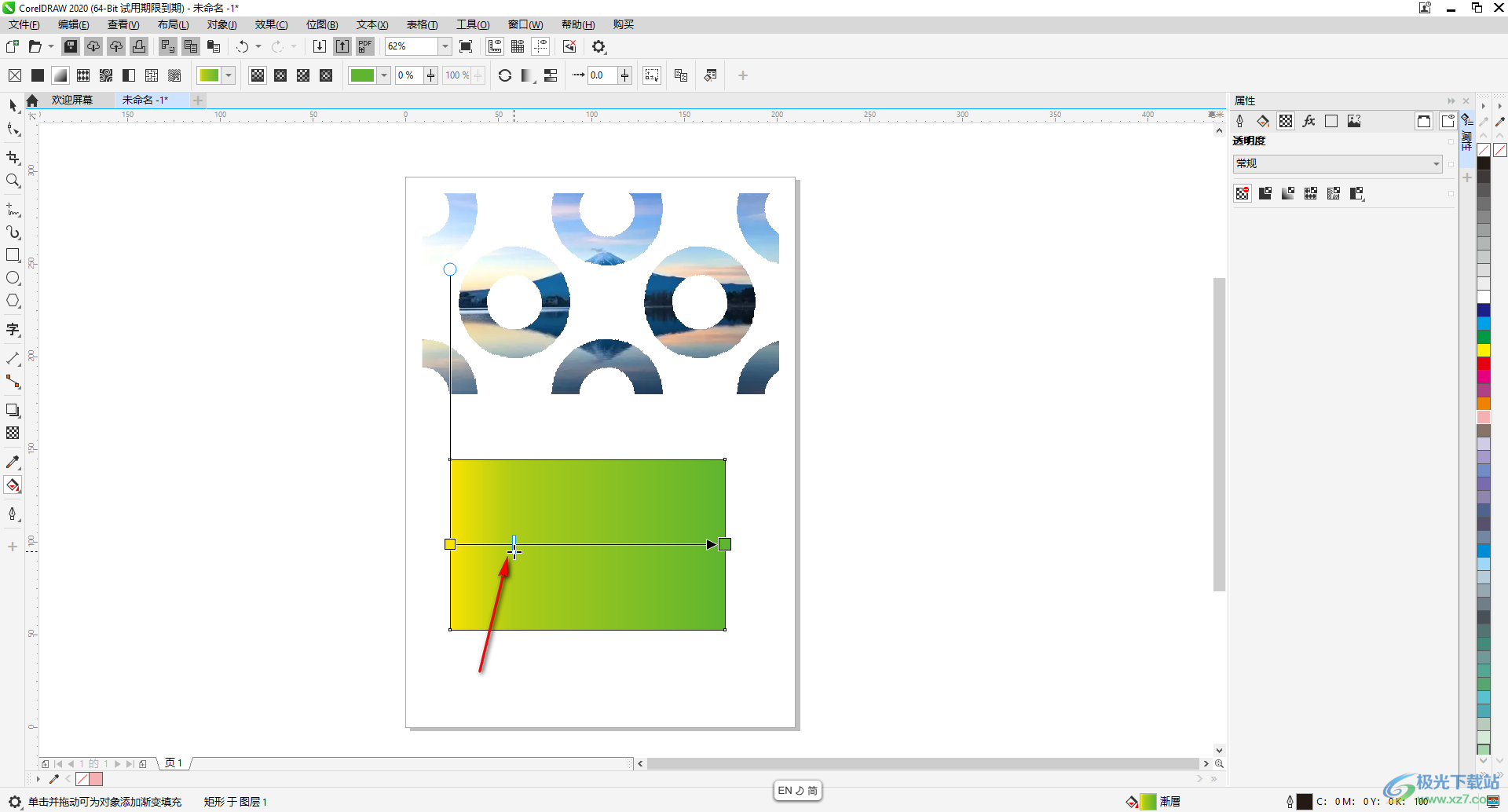
Task: Expand the Open file dropdown arrow
Action: (x=51, y=46)
